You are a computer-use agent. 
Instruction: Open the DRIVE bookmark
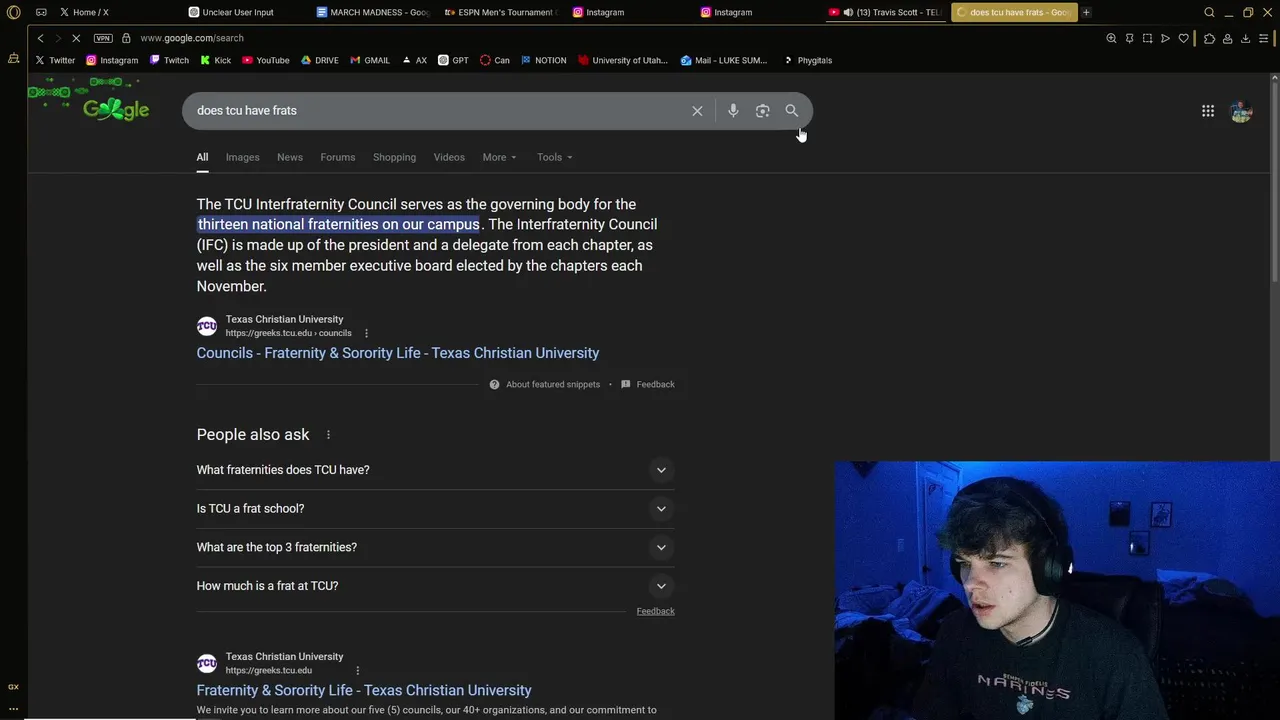(x=320, y=60)
